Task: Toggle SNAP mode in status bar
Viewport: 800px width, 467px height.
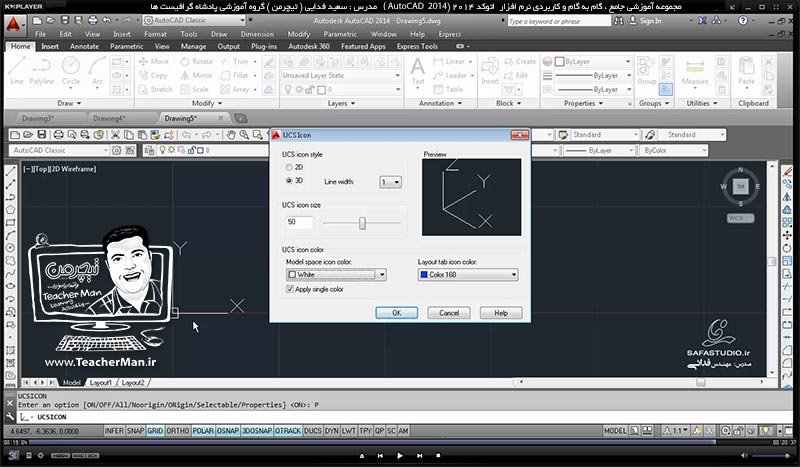Action: point(136,431)
